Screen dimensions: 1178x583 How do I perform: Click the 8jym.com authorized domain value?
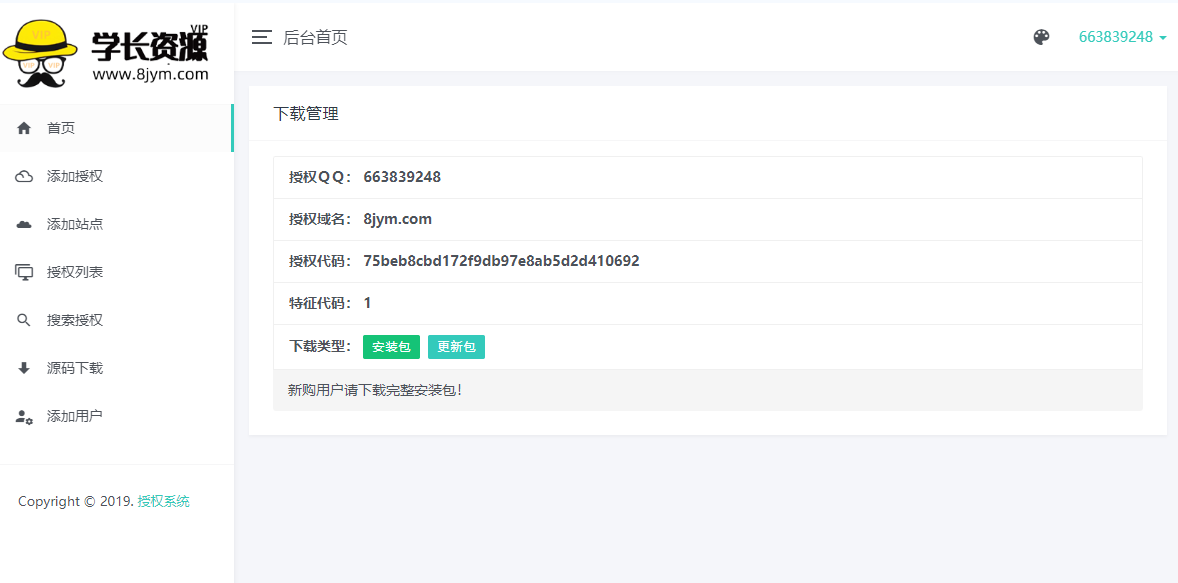[397, 219]
